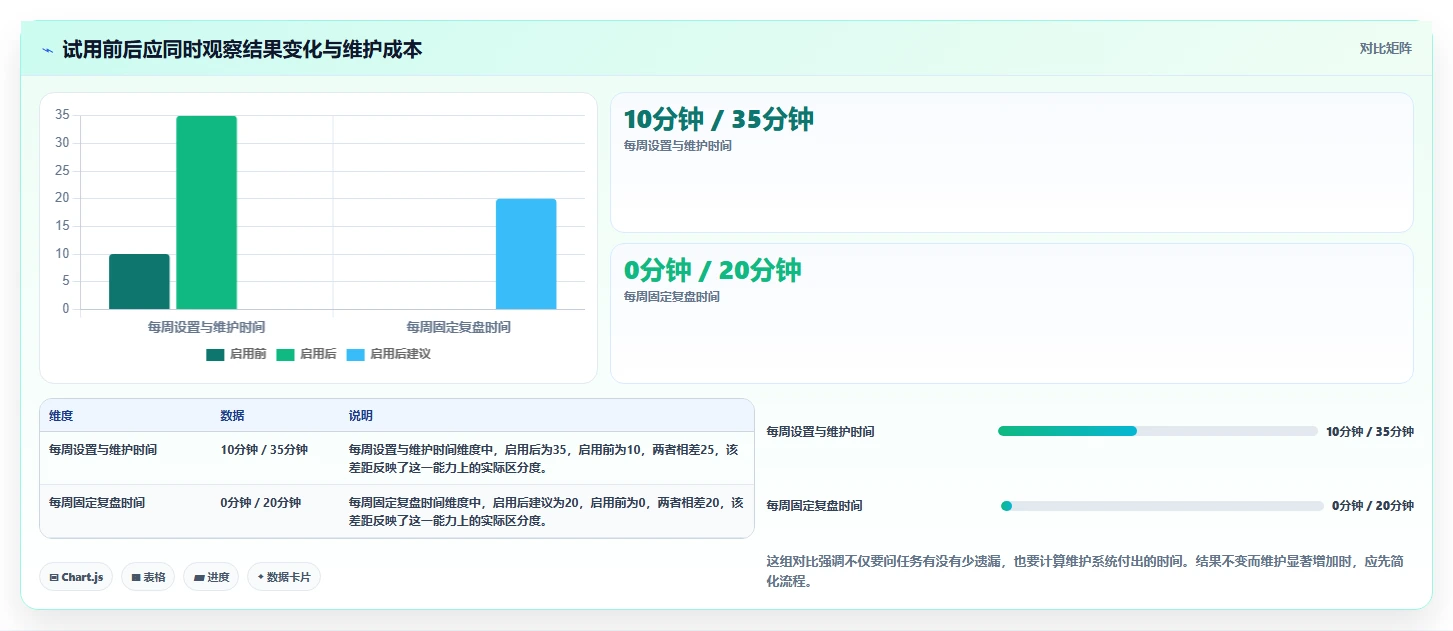Click the 每周固定复盘时间 label beside its progress bar
The image size is (1453, 631).
coord(815,506)
